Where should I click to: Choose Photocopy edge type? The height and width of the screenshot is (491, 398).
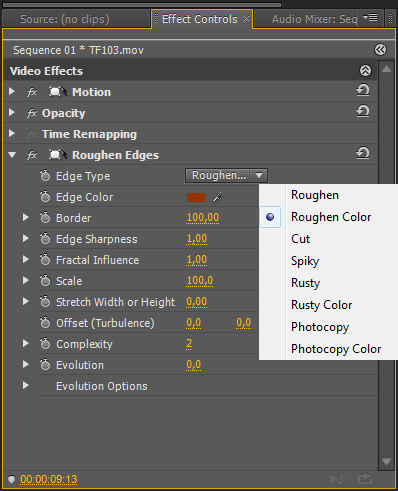point(328,327)
